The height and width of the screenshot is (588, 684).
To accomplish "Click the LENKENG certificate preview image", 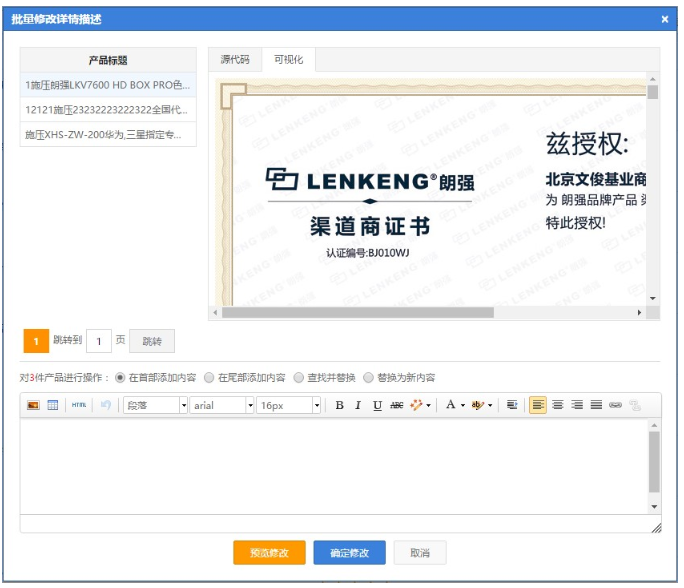I will 431,192.
